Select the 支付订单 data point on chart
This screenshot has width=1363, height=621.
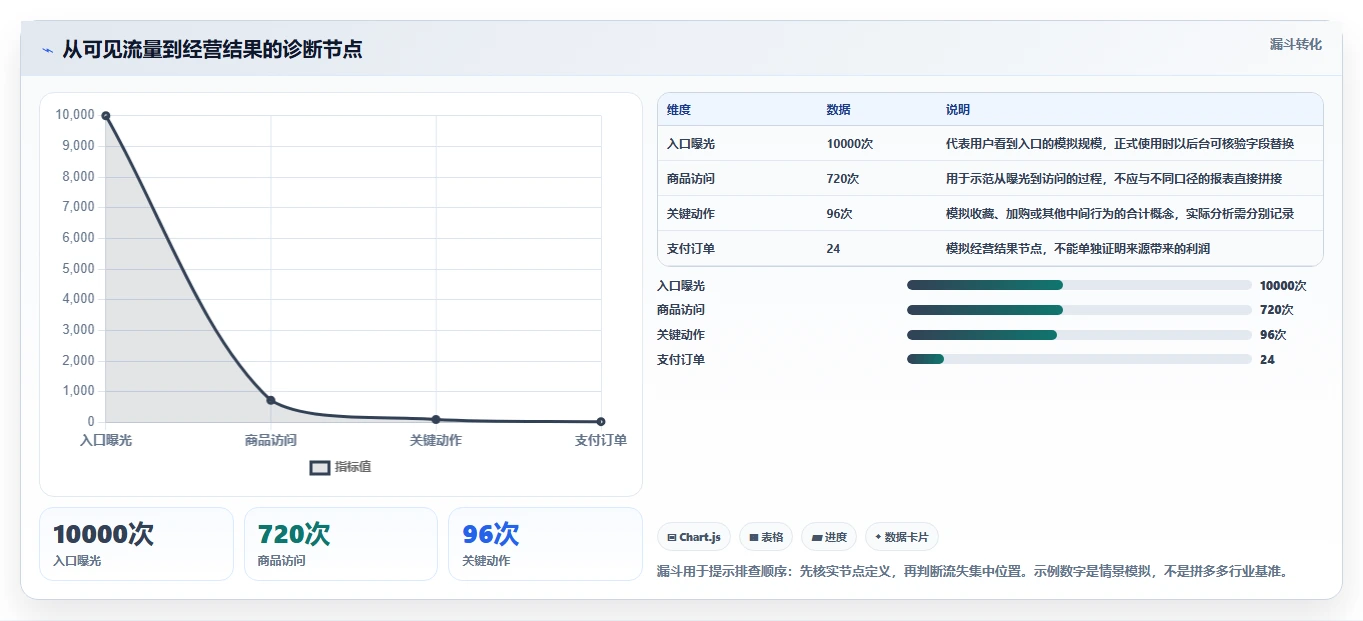pyautogui.click(x=601, y=421)
